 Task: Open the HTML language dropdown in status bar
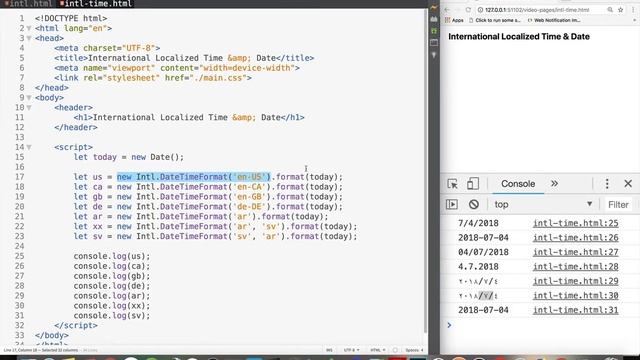click(378, 350)
